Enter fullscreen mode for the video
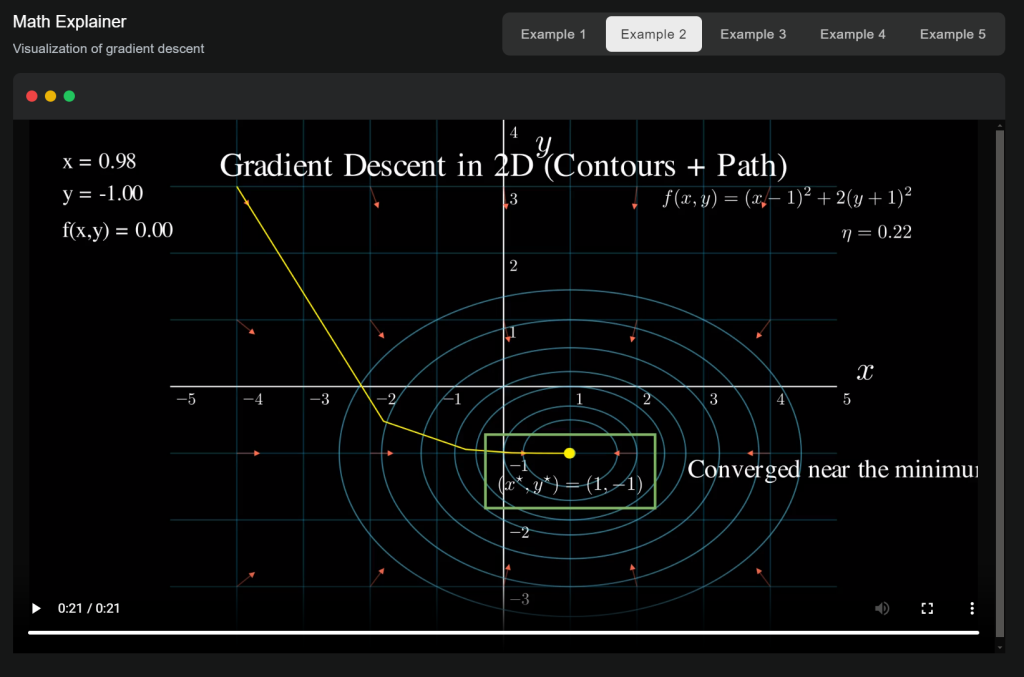 [x=927, y=608]
